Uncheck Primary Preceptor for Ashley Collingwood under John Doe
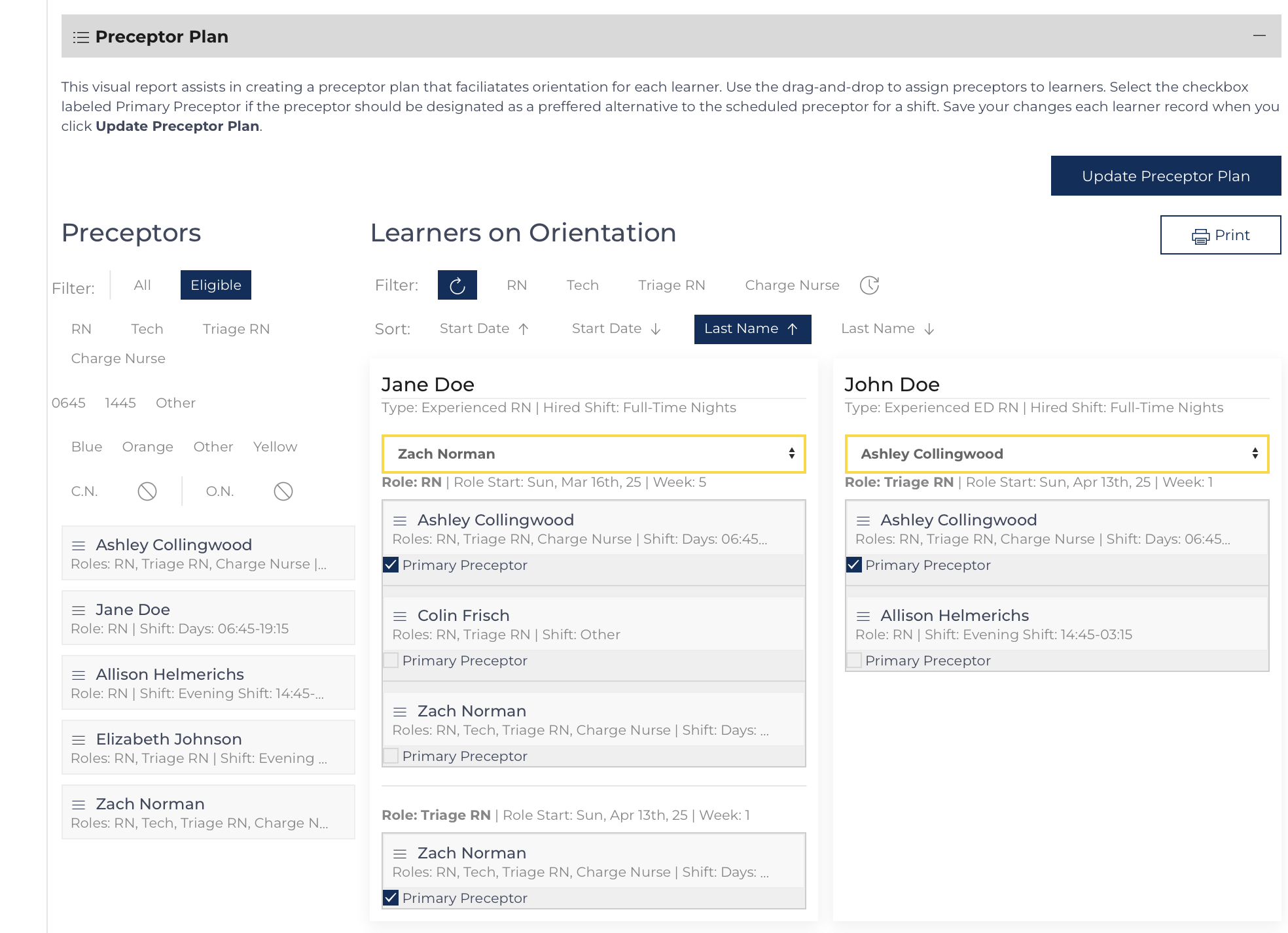Viewport: 1288px width, 933px height. click(854, 565)
